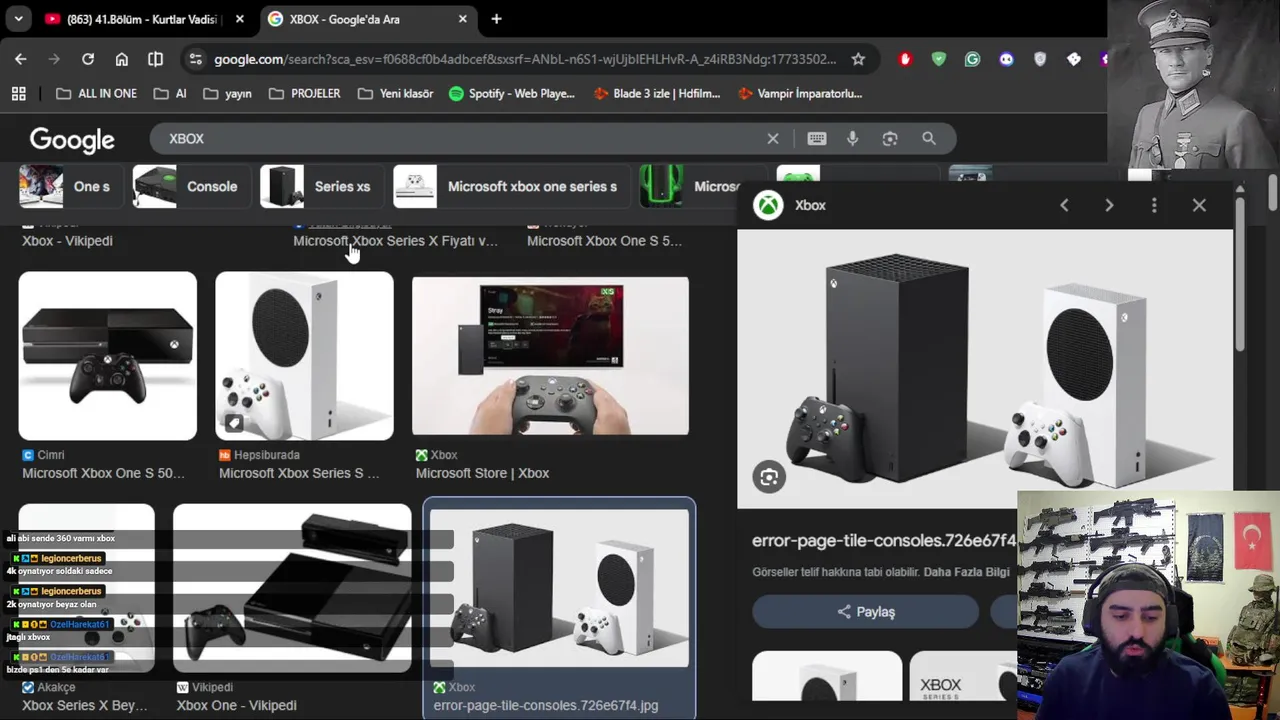
Task: Open error-page-tile-consoles title link in panel
Action: click(x=884, y=541)
